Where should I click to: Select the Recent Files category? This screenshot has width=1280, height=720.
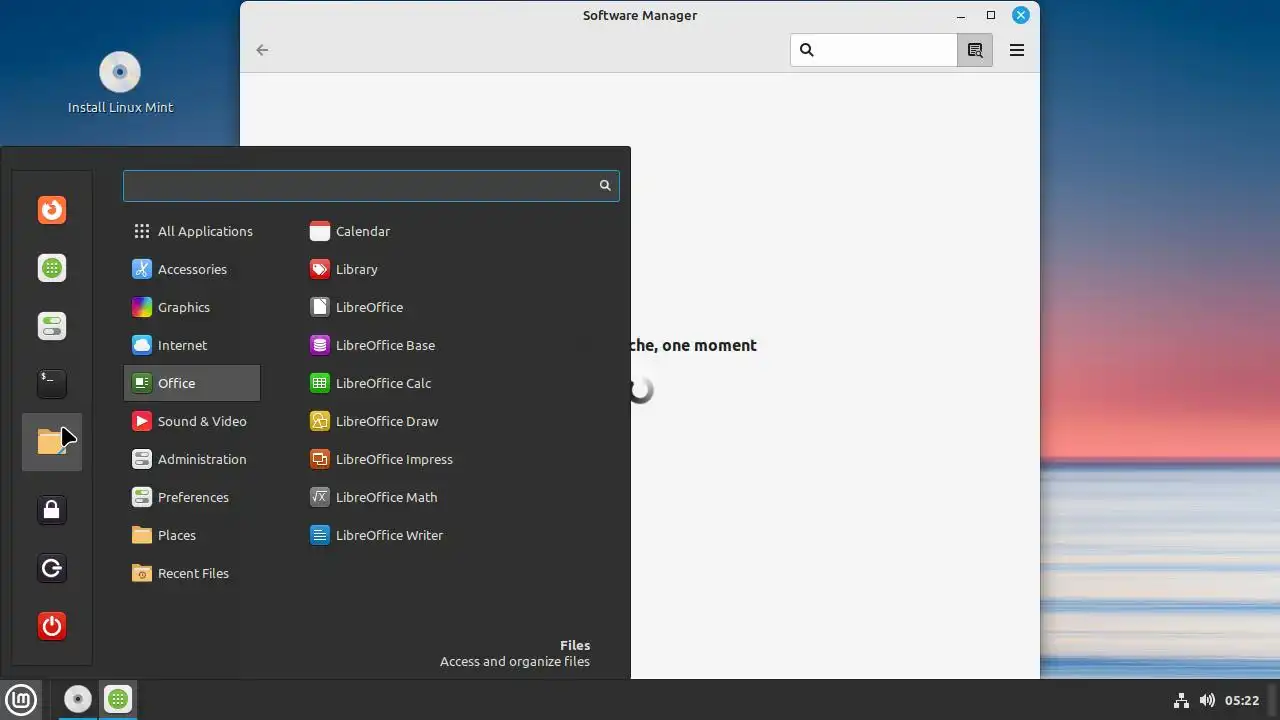192,573
